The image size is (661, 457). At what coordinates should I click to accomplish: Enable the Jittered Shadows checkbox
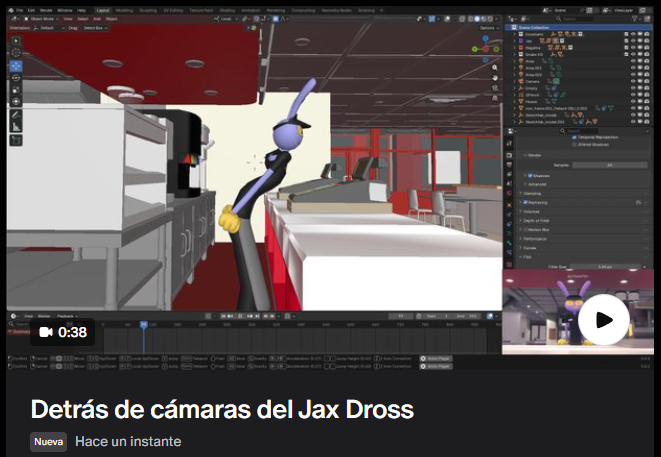coord(574,145)
